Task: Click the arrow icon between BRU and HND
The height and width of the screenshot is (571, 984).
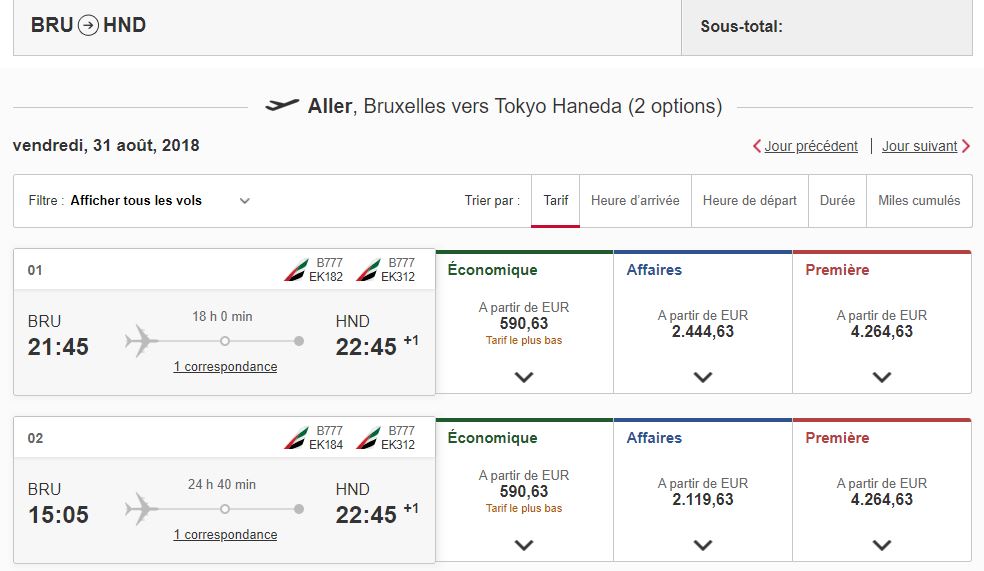Action: pyautogui.click(x=88, y=25)
